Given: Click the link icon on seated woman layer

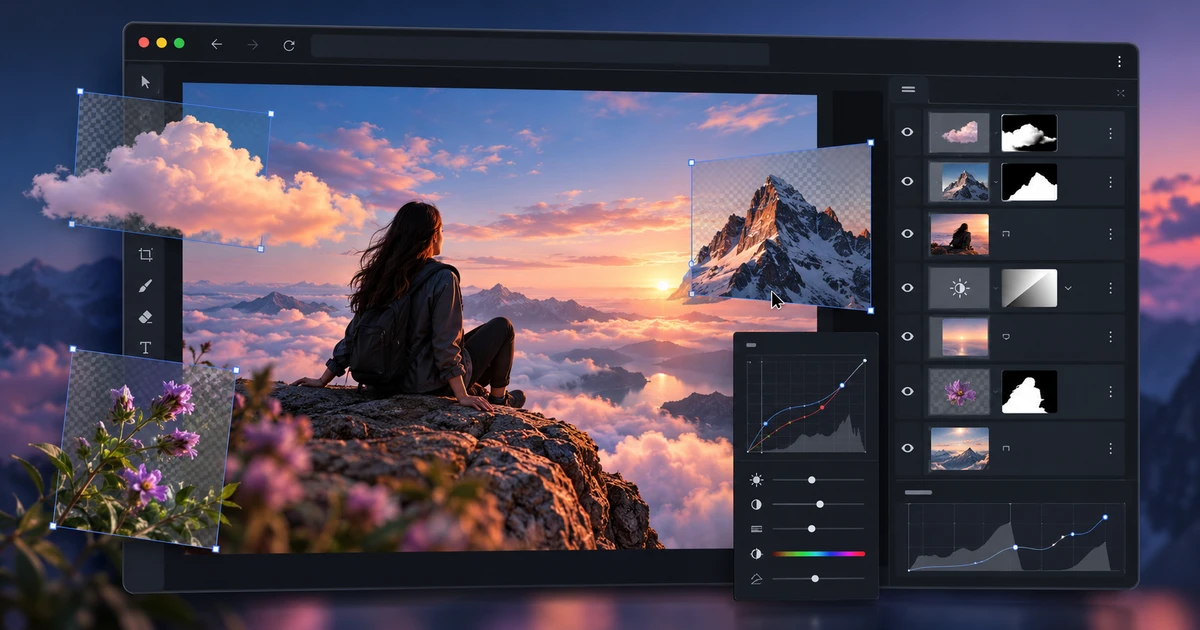Looking at the screenshot, I should coord(1005,233).
